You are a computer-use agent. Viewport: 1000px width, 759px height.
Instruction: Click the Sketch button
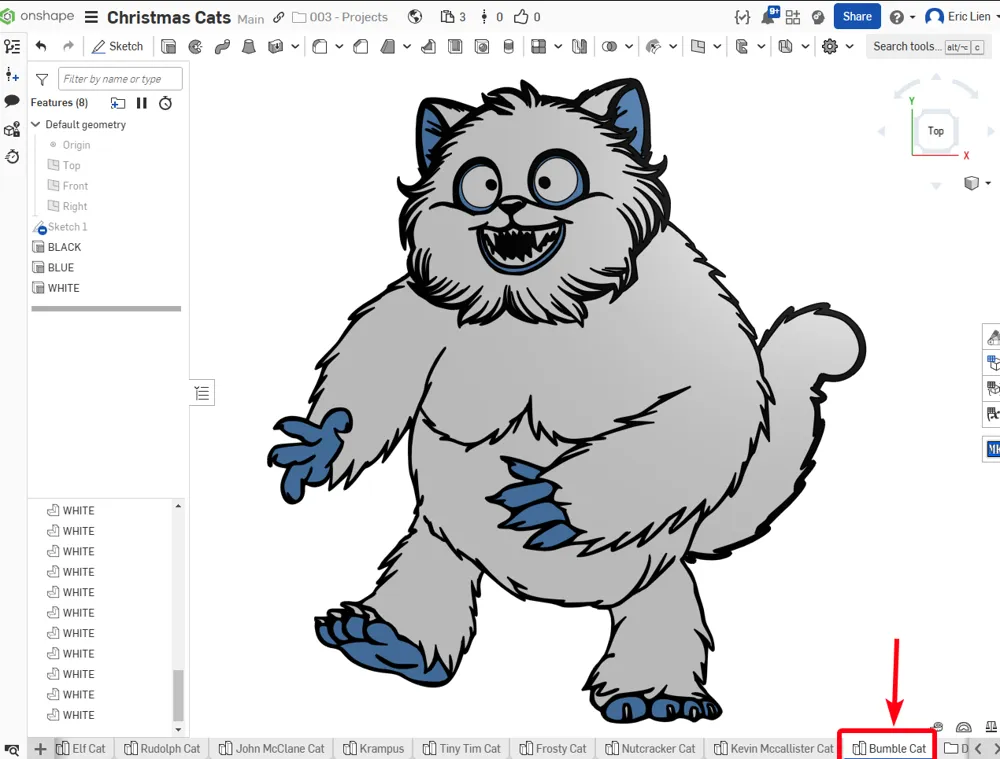point(118,47)
